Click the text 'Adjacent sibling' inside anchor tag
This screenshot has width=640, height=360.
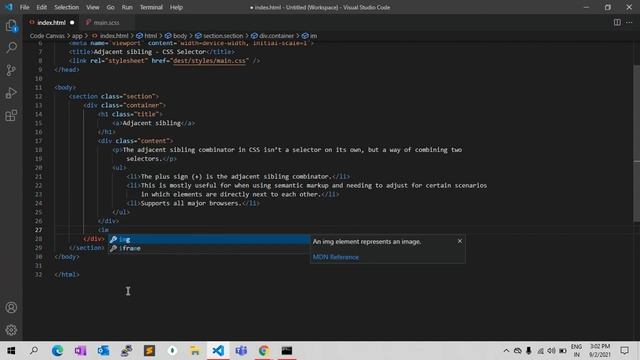point(151,123)
